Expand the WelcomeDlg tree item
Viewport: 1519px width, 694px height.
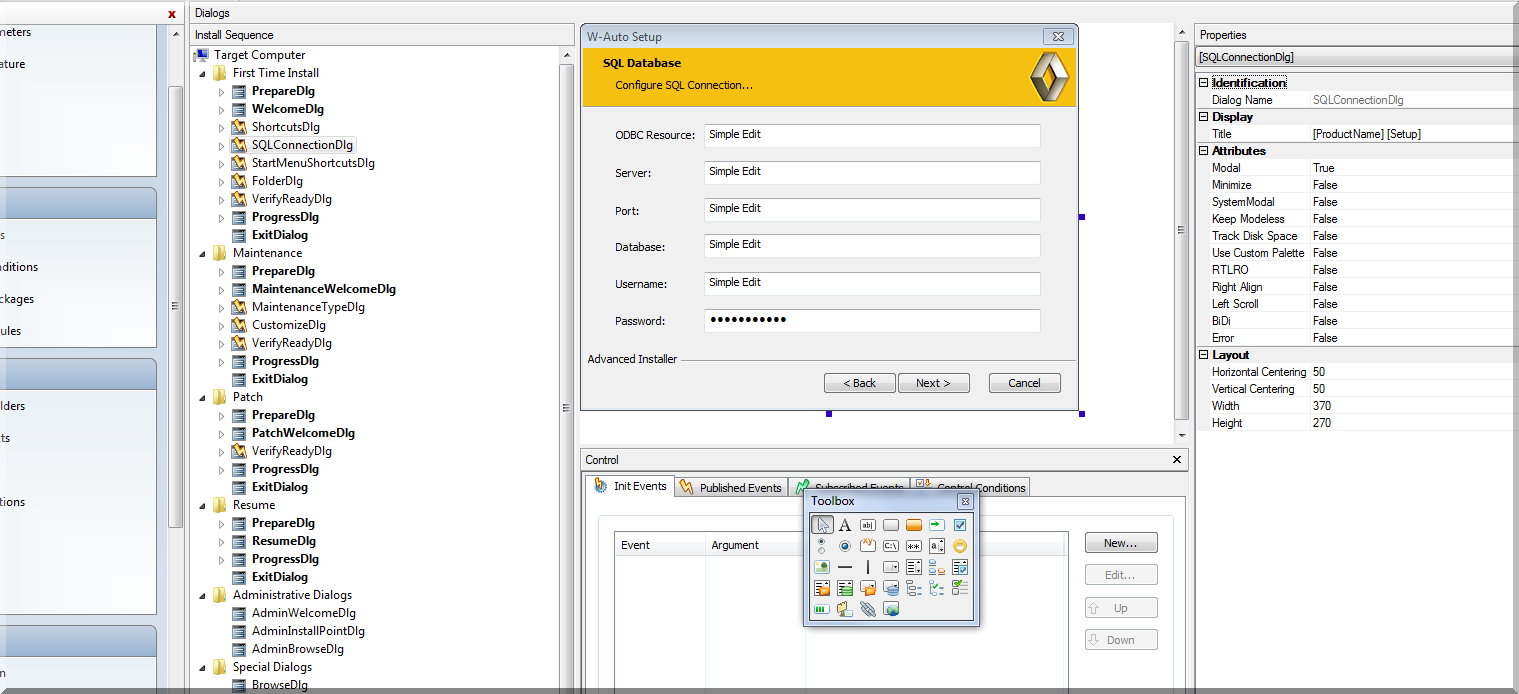point(219,109)
